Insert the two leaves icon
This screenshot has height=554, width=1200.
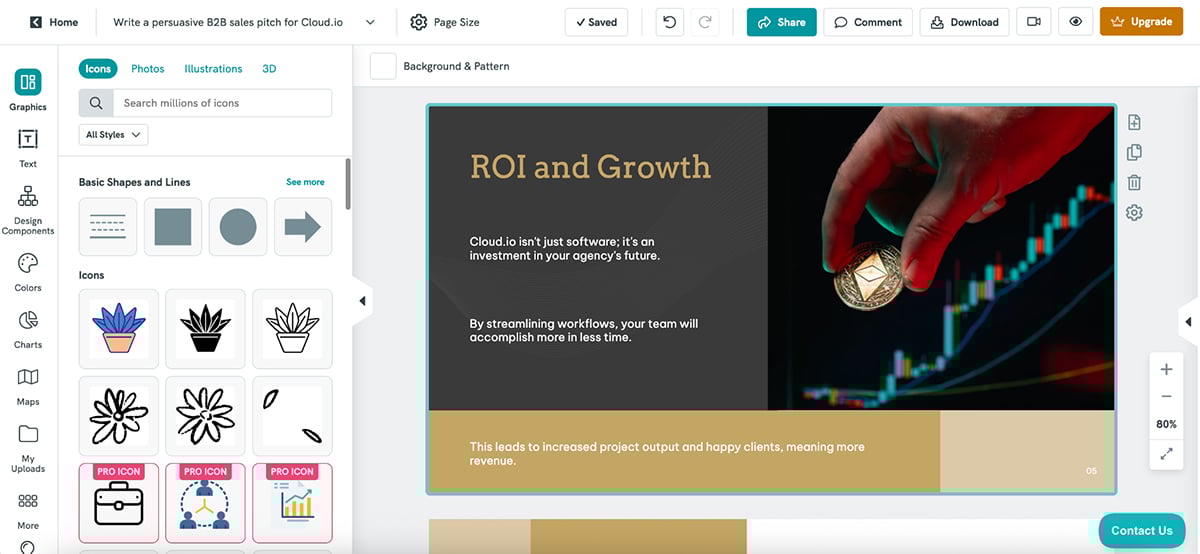tap(292, 416)
